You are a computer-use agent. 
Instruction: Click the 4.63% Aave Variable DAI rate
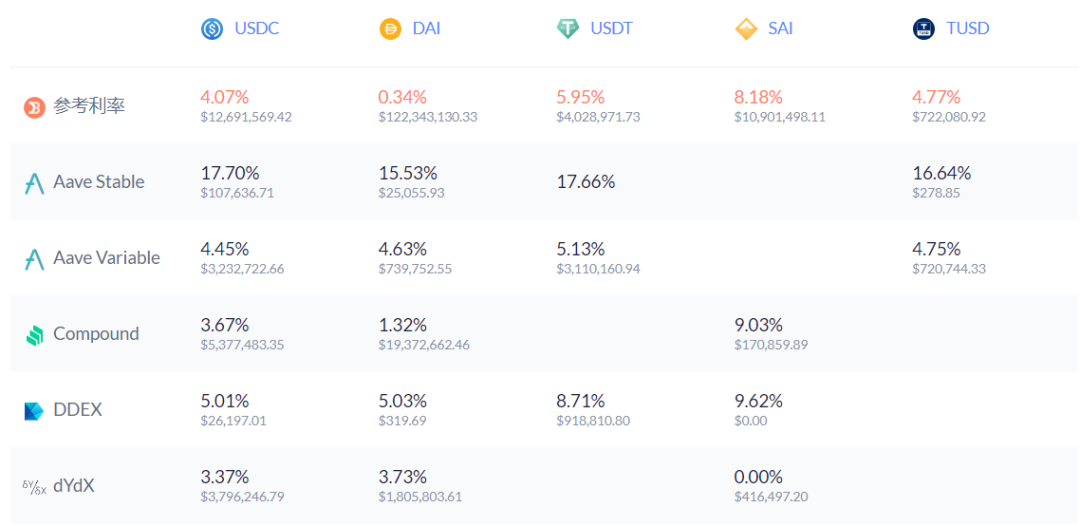click(402, 249)
